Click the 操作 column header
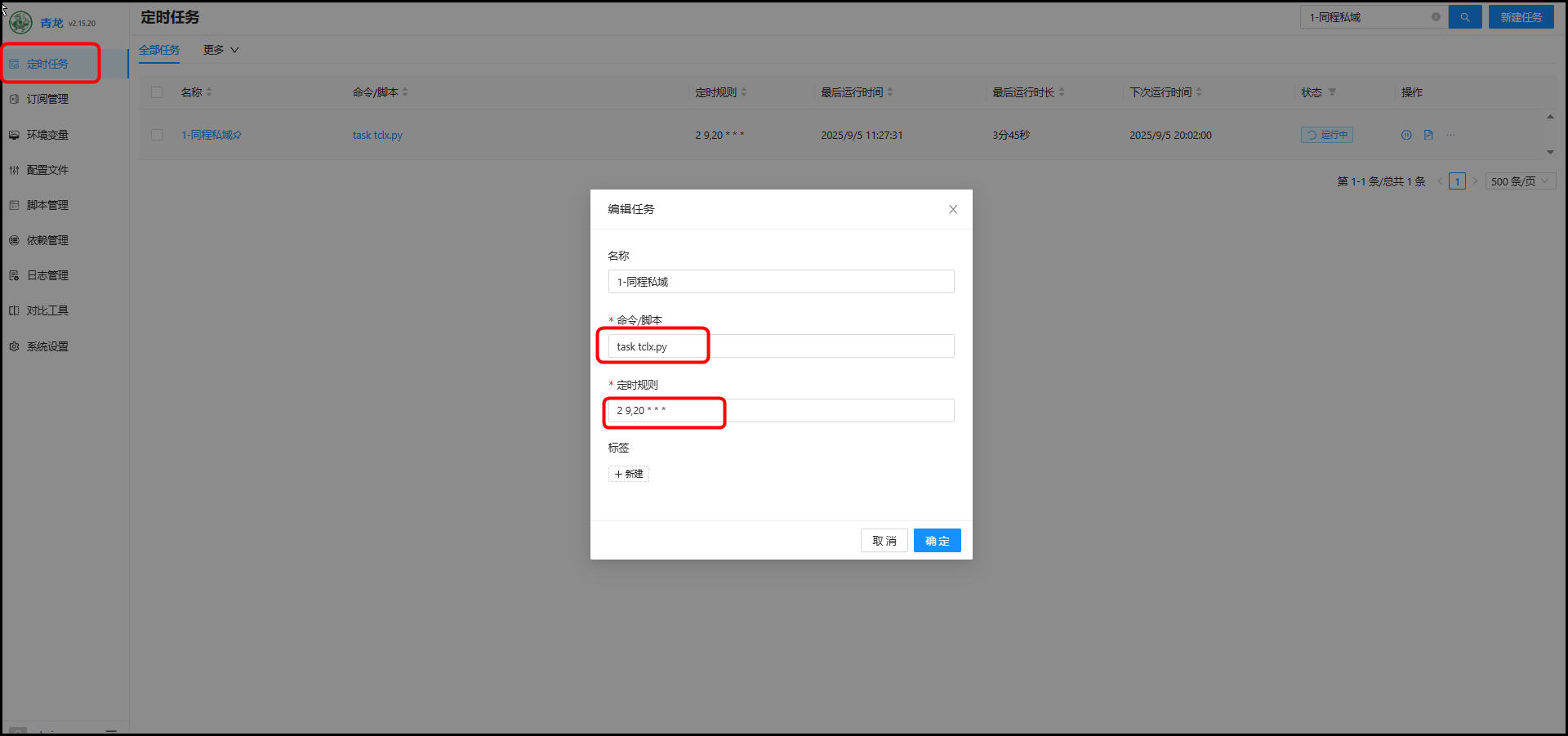Viewport: 1568px width, 736px height. 1412,92
